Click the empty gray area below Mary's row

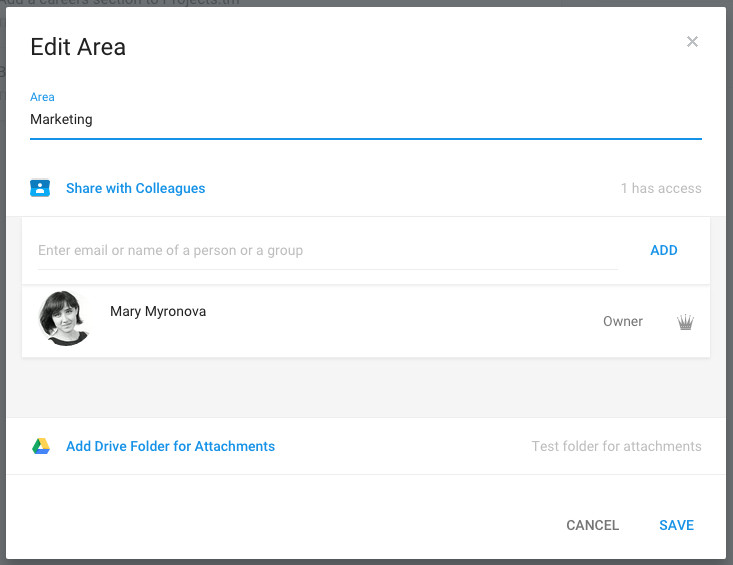pos(365,386)
